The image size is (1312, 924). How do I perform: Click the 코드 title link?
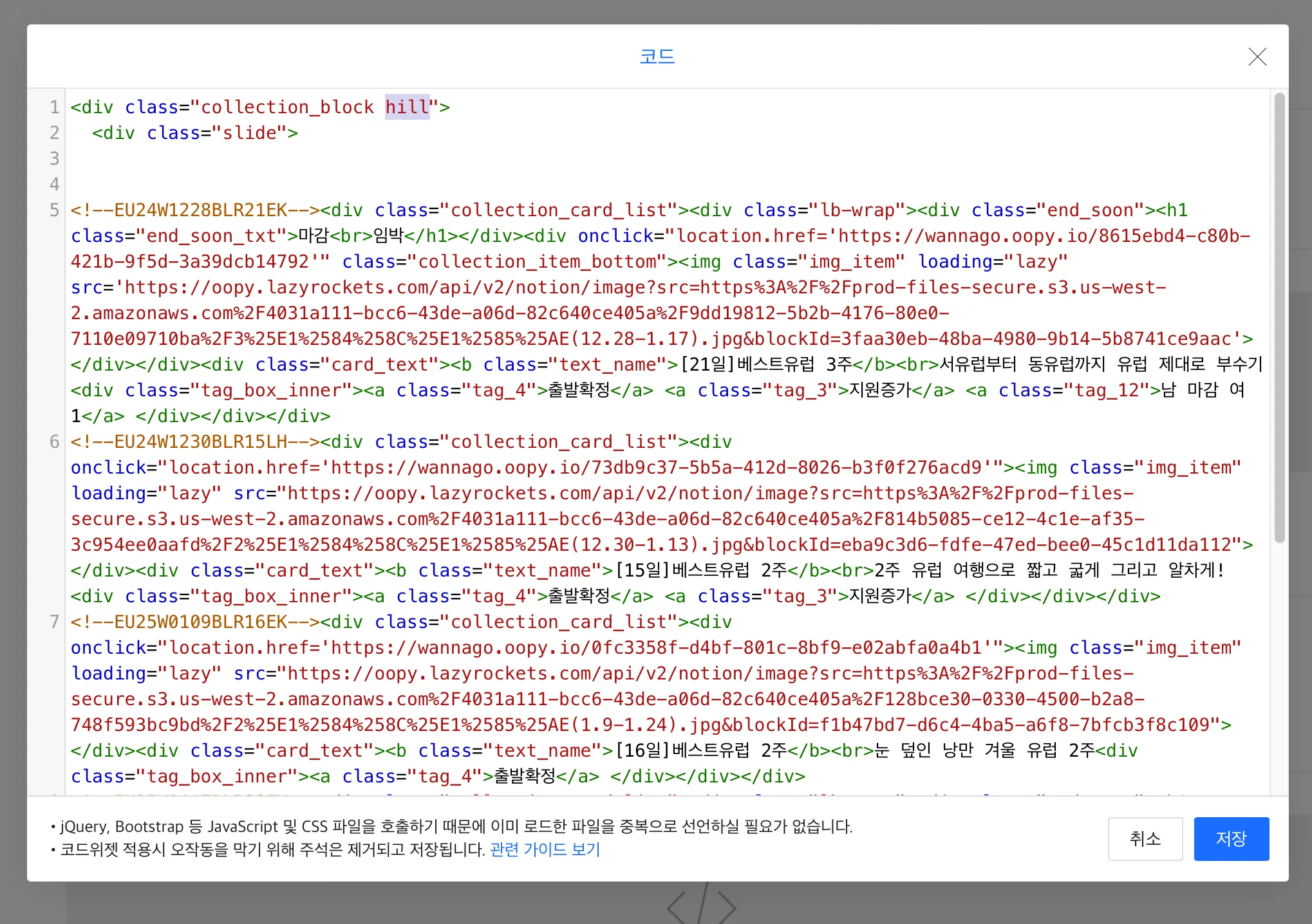click(657, 56)
